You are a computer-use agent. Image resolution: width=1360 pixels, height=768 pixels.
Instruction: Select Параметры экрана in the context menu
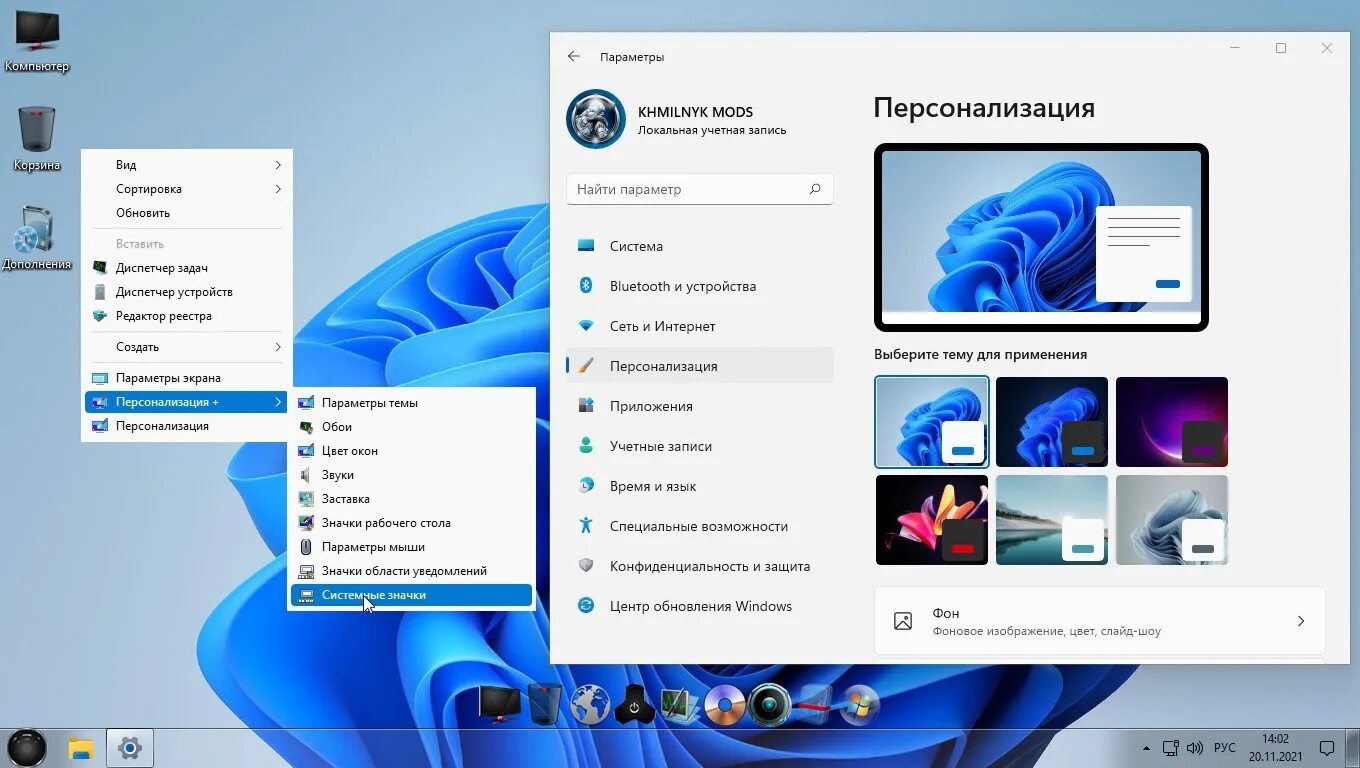click(187, 378)
